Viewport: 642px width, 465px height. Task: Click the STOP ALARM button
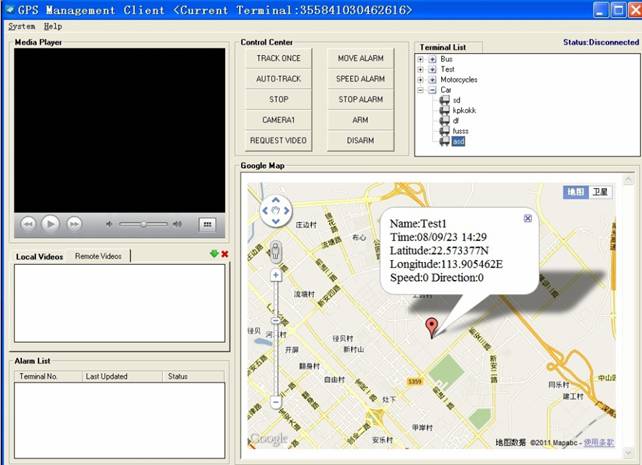coord(361,99)
